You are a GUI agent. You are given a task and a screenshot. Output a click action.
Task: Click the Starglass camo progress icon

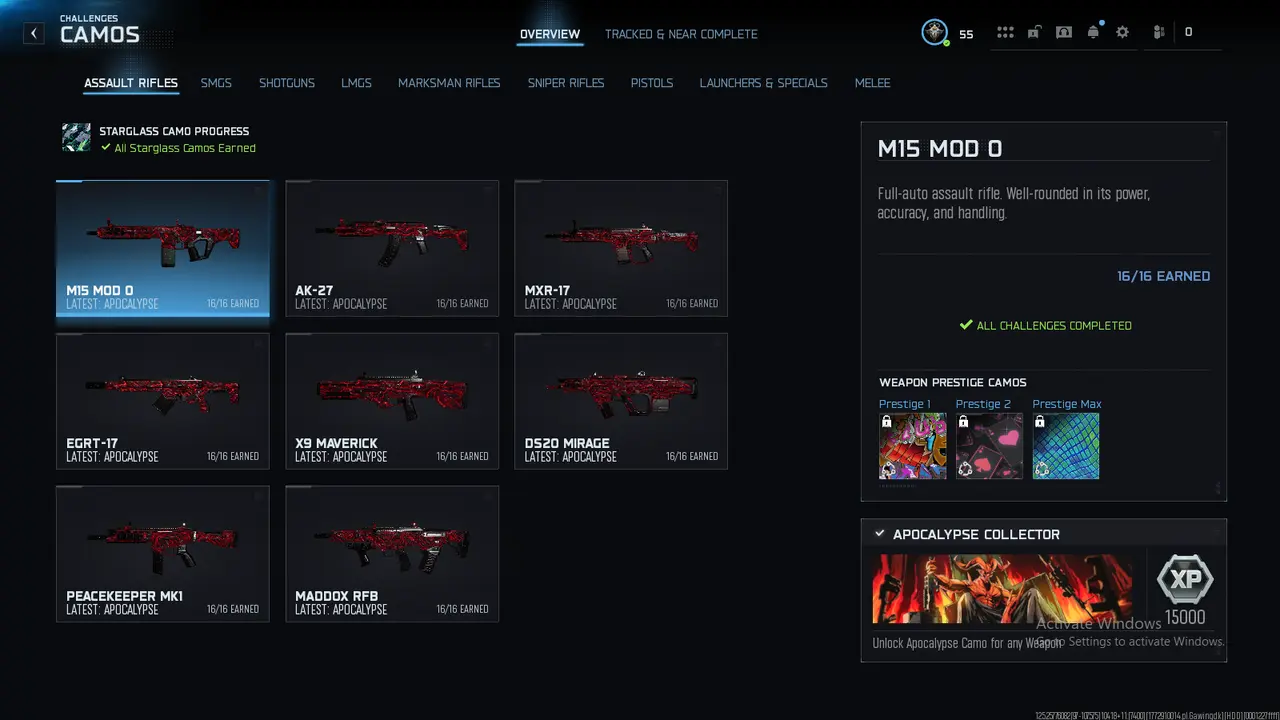[76, 138]
